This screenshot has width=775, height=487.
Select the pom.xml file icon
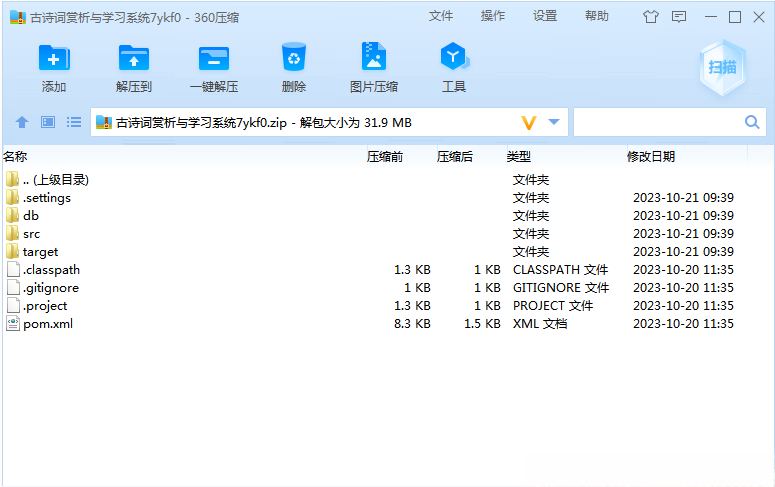click(x=13, y=323)
